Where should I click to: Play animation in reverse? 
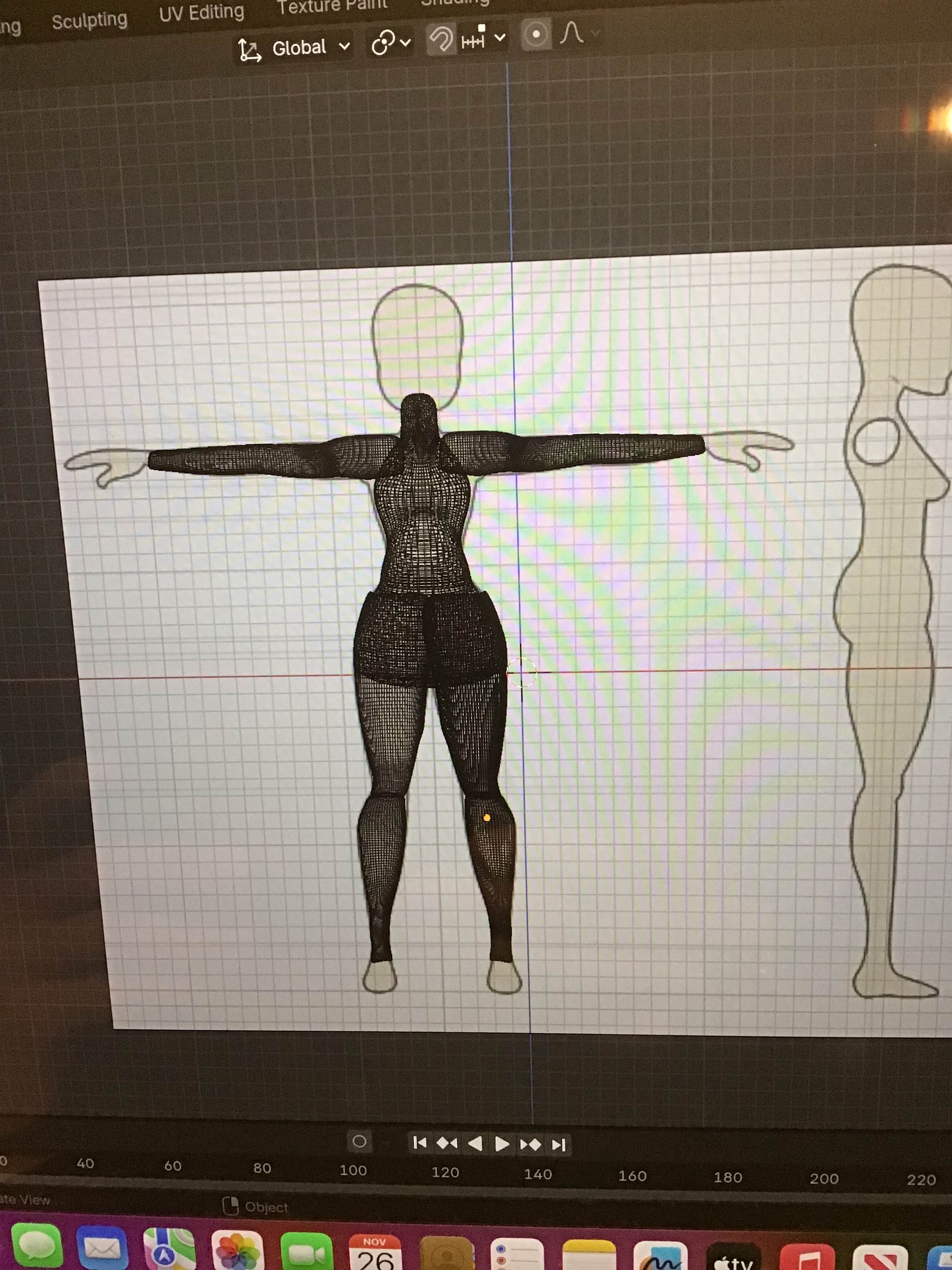click(475, 1144)
